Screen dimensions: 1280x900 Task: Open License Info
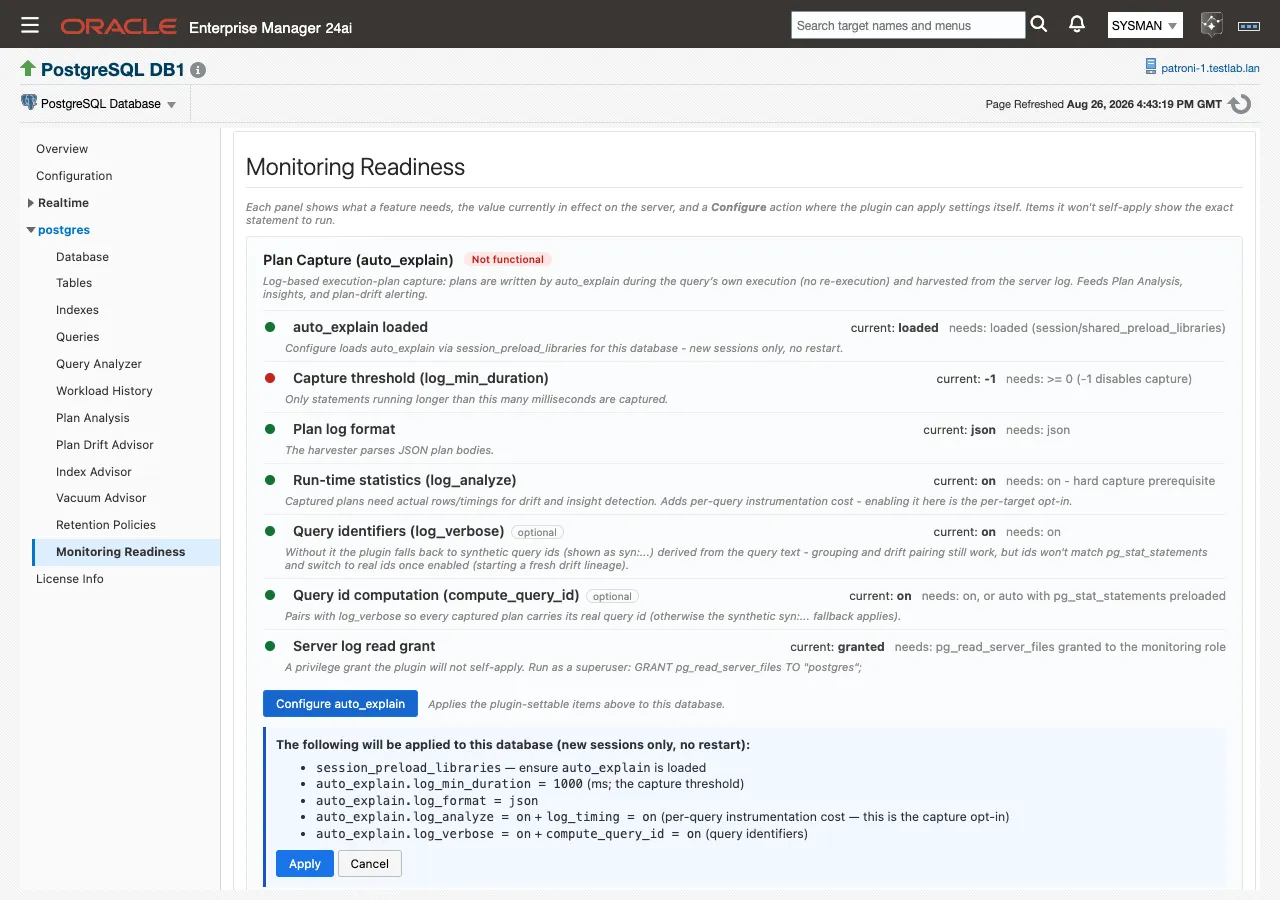(70, 579)
